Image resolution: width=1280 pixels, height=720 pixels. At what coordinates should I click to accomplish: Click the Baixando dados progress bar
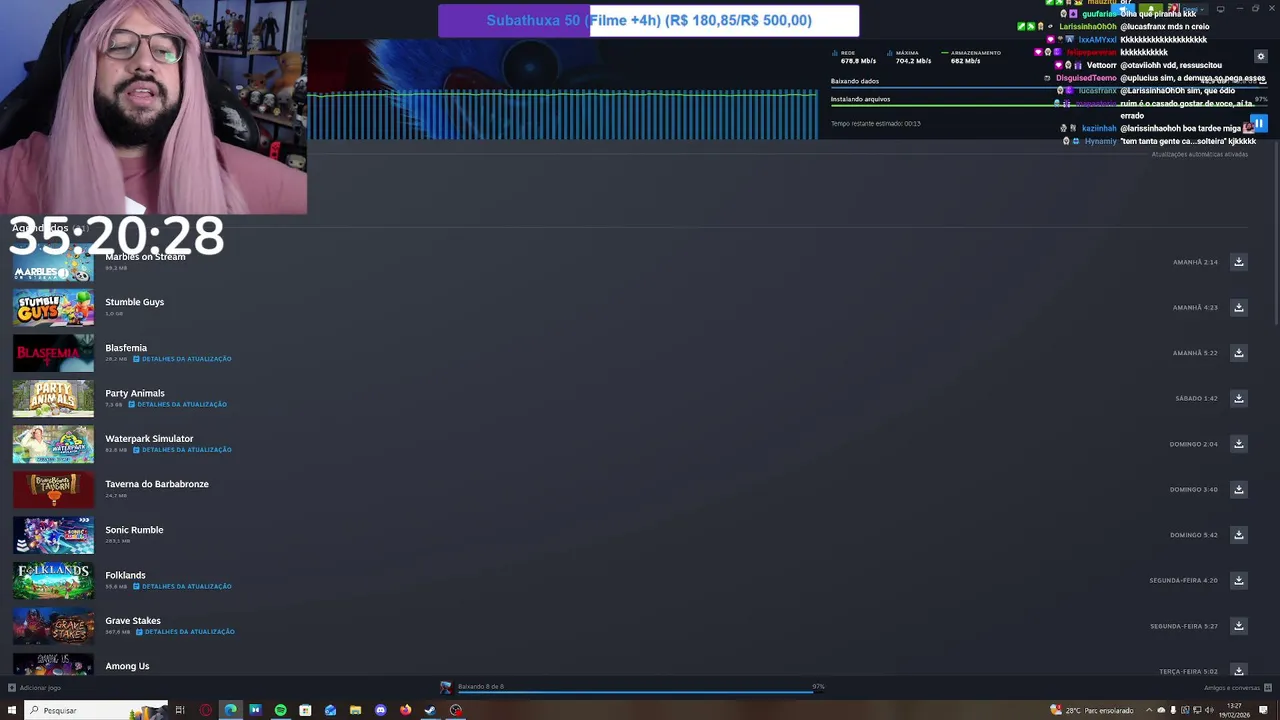point(1050,88)
